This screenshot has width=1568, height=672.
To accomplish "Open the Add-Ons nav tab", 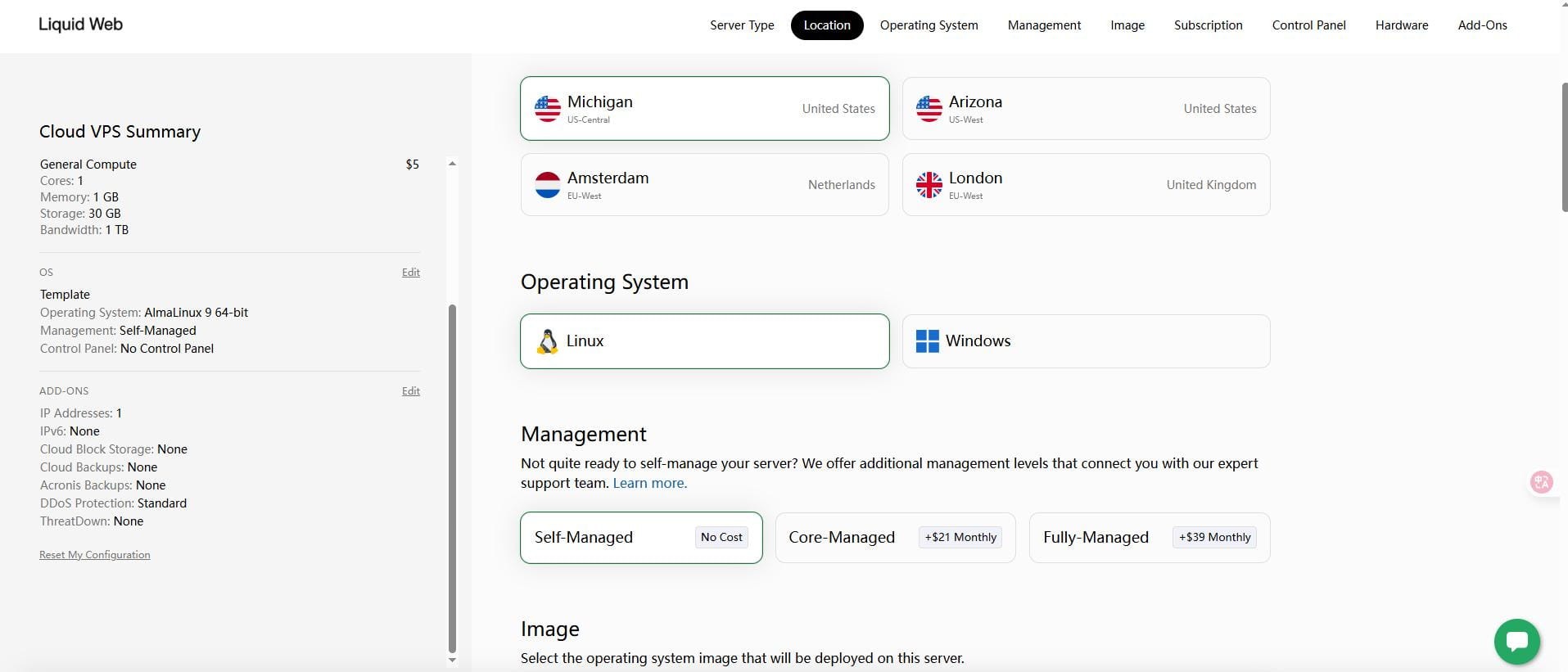I will coord(1482,25).
